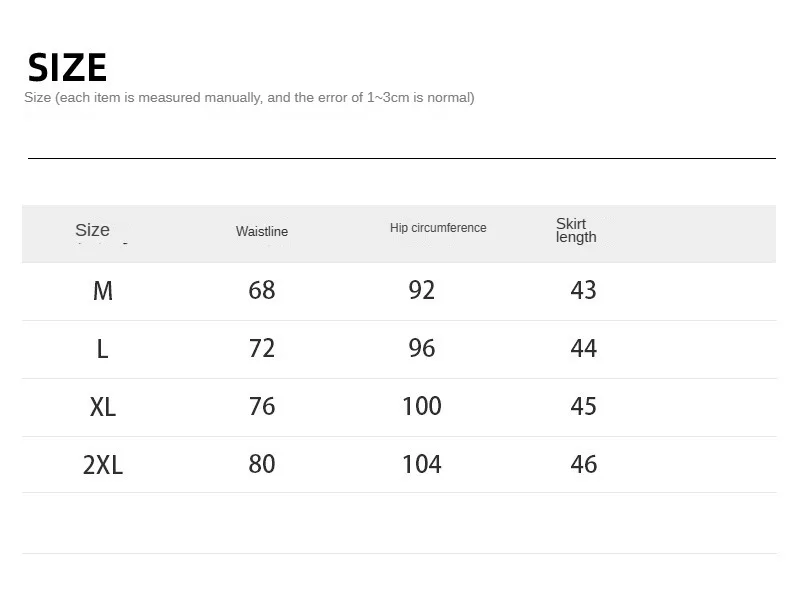Select the M size row label
The height and width of the screenshot is (589, 800).
[103, 291]
